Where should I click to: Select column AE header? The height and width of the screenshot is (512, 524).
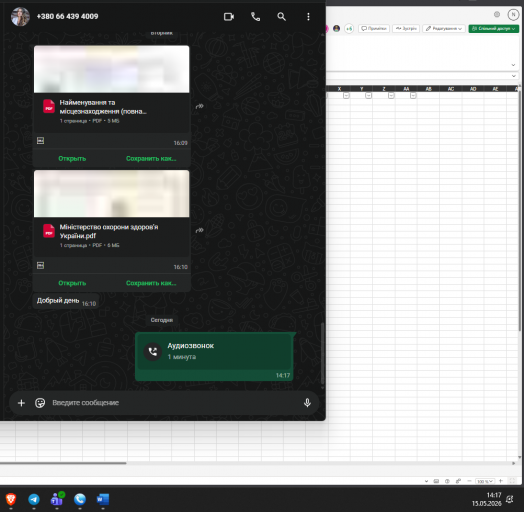[495, 89]
